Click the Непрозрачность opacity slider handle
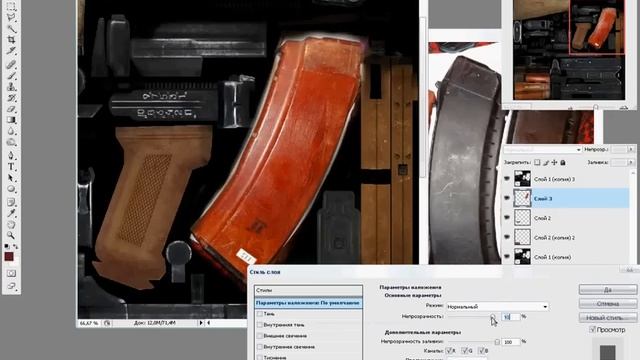640x360 pixels. [493, 317]
